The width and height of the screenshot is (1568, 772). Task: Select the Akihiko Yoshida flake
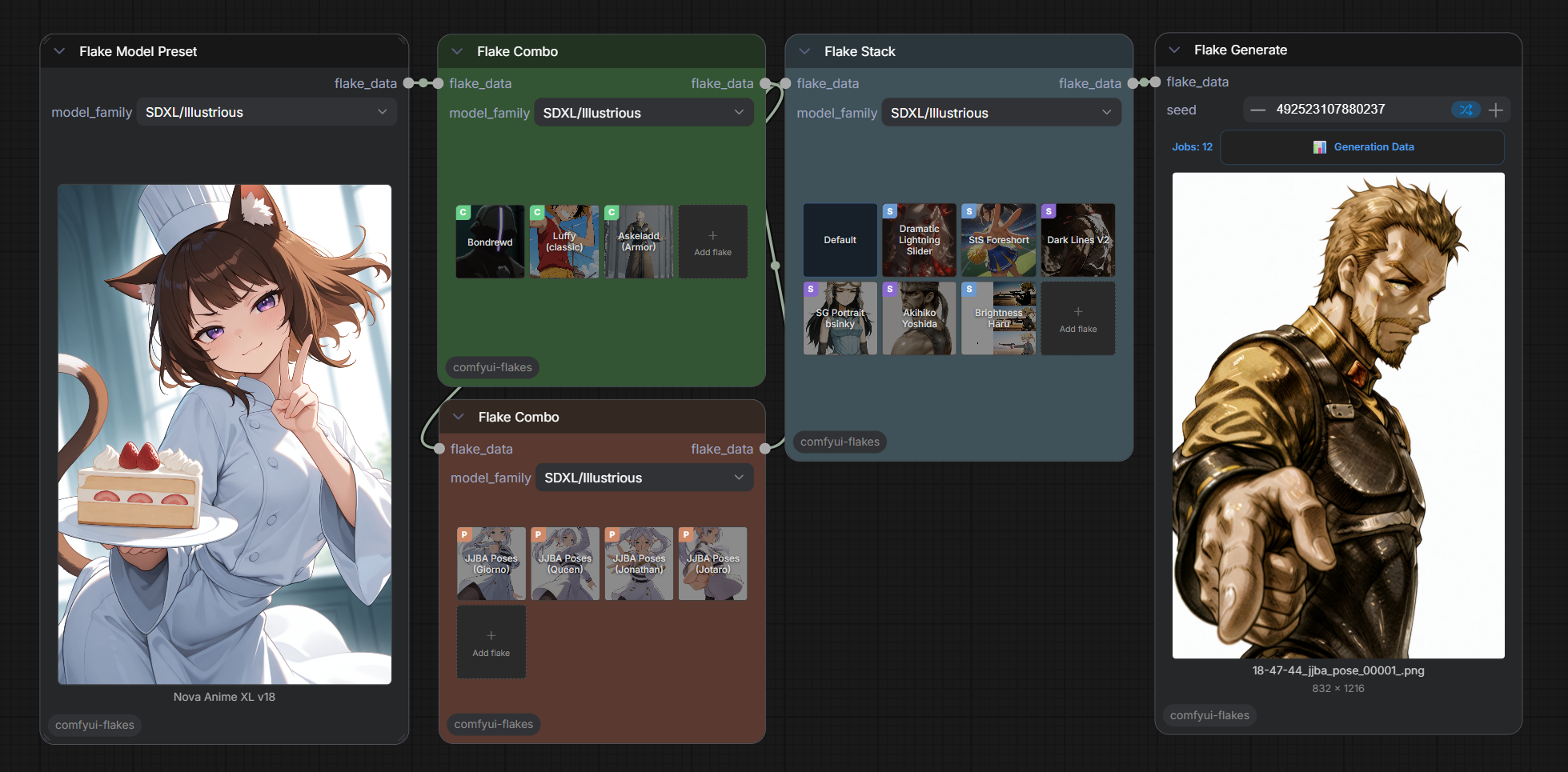pyautogui.click(x=919, y=318)
